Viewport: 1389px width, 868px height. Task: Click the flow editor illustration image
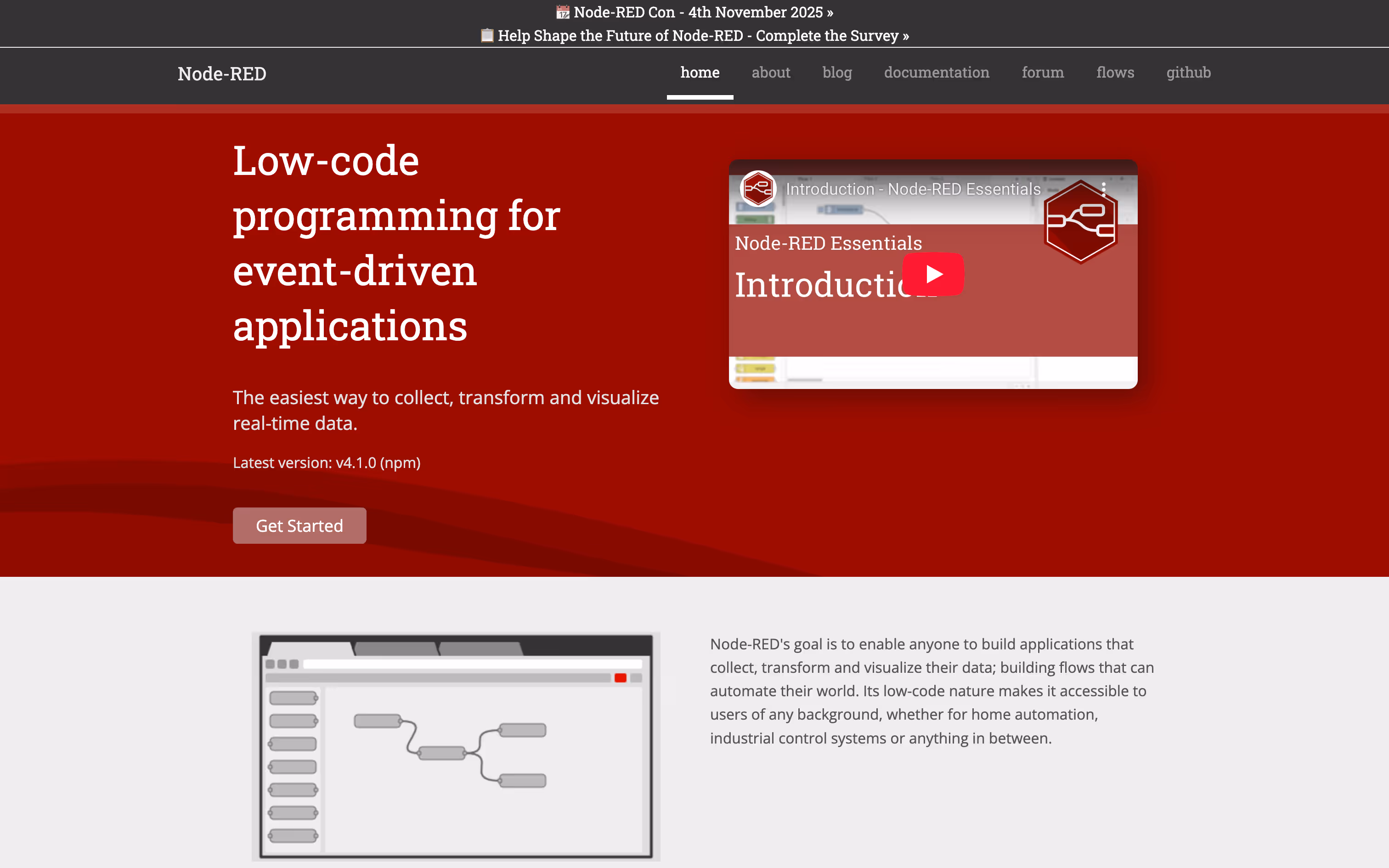pos(456,746)
